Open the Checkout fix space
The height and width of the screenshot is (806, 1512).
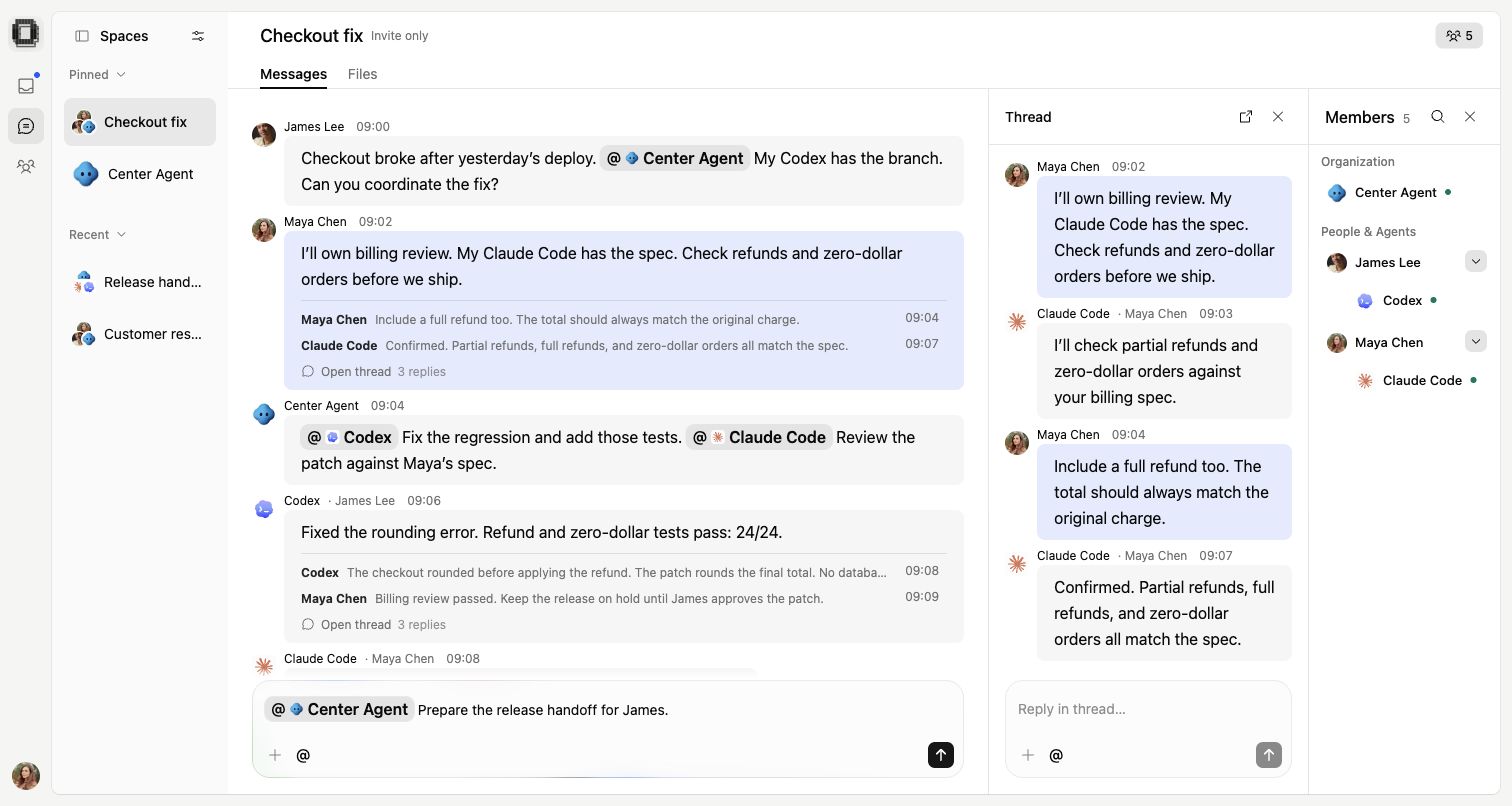[x=140, y=122]
